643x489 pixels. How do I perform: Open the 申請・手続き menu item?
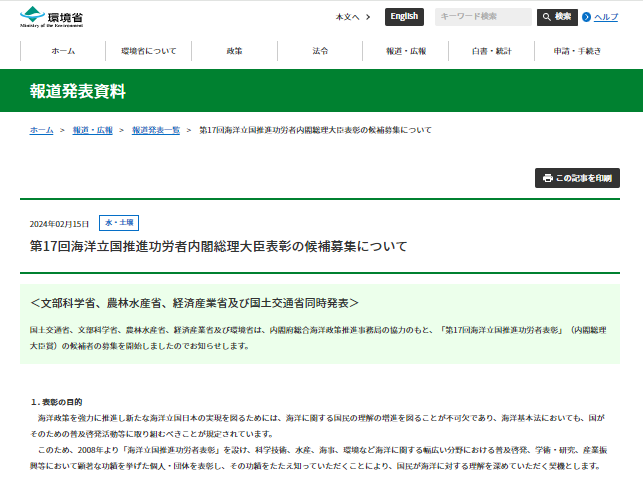[x=577, y=51]
